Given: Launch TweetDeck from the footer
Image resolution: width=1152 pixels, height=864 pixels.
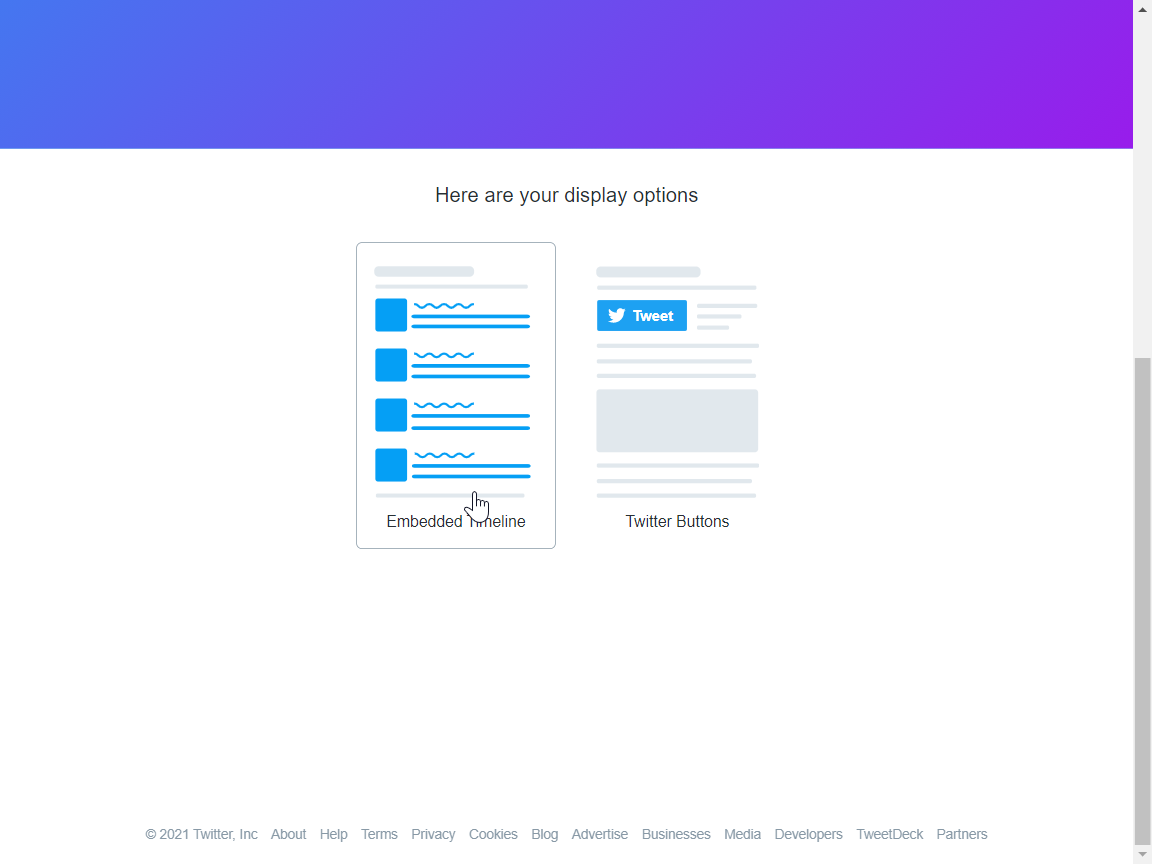Looking at the screenshot, I should pos(889,834).
